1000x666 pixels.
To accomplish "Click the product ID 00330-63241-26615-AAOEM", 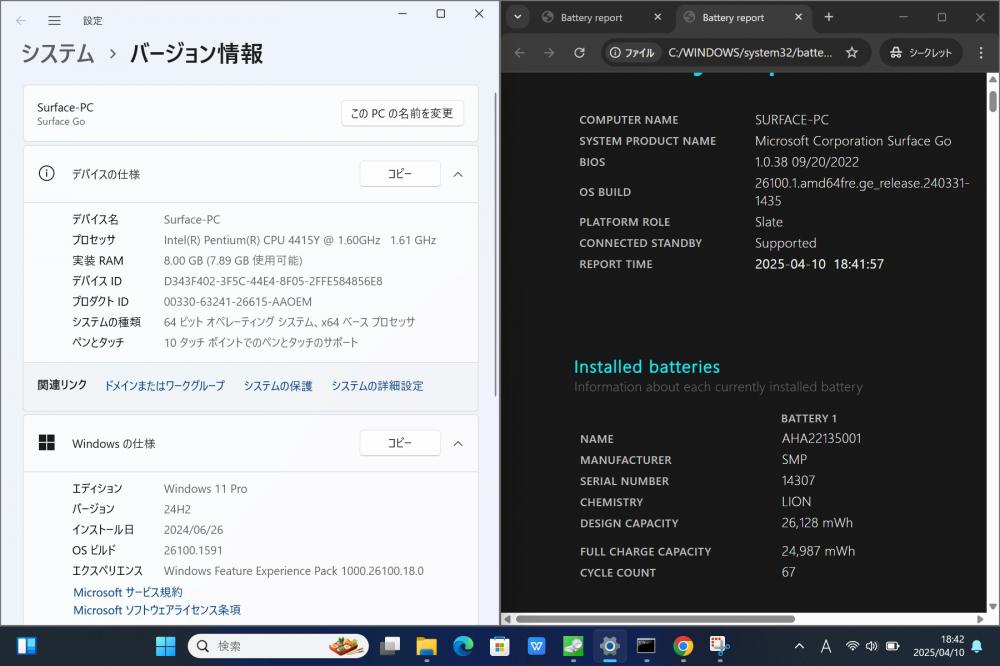I will [238, 301].
